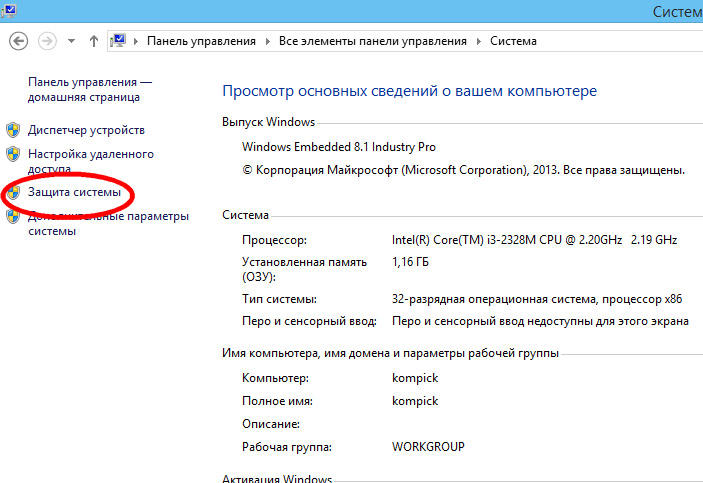The width and height of the screenshot is (703, 483).
Task: Click the Имя компьютера, имя домена section header
Action: click(390, 353)
